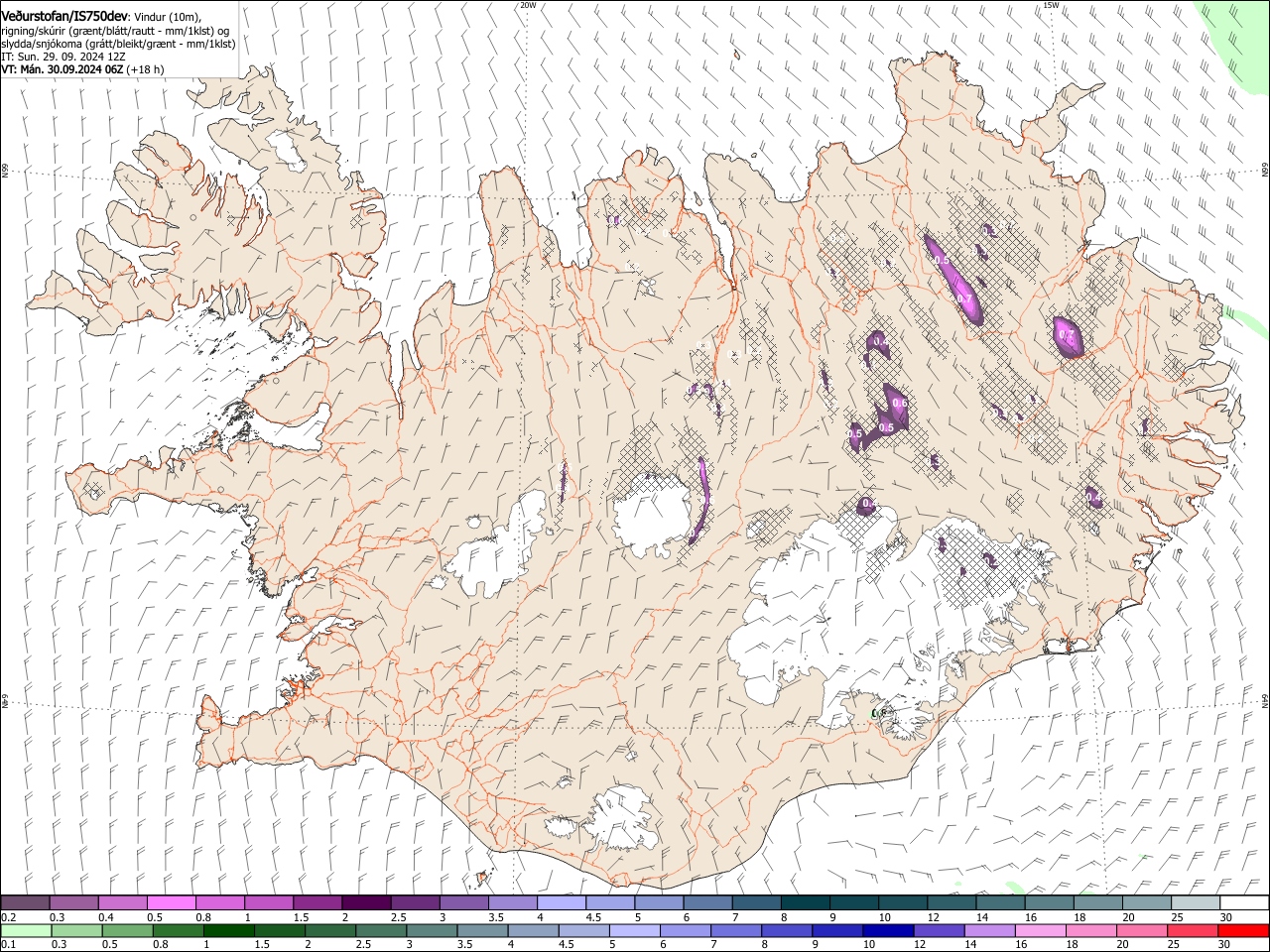
Task: Pick the green swatch between 0.8 and 1, green scale
Action: point(179,930)
